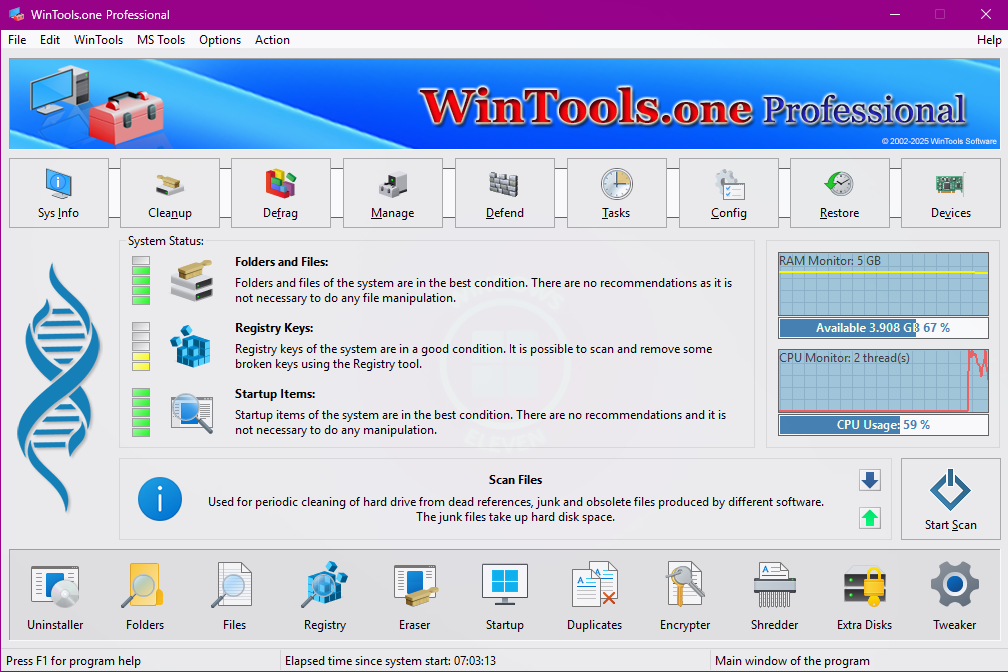Viewport: 1008px width, 672px height.
Task: Click the Folders and Files level indicator
Action: 141,280
